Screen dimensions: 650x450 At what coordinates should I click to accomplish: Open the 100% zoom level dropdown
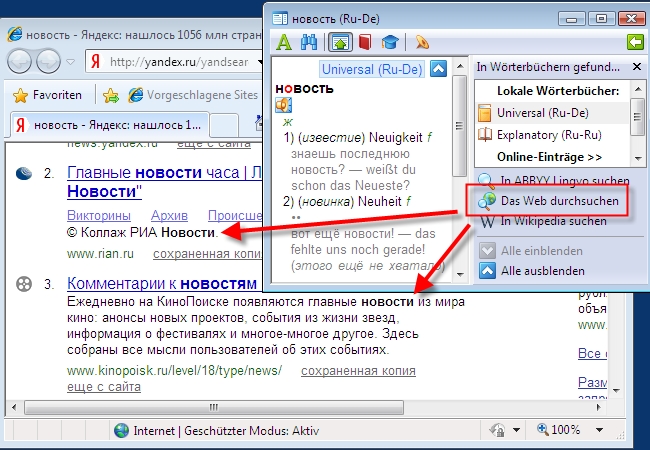coord(599,430)
